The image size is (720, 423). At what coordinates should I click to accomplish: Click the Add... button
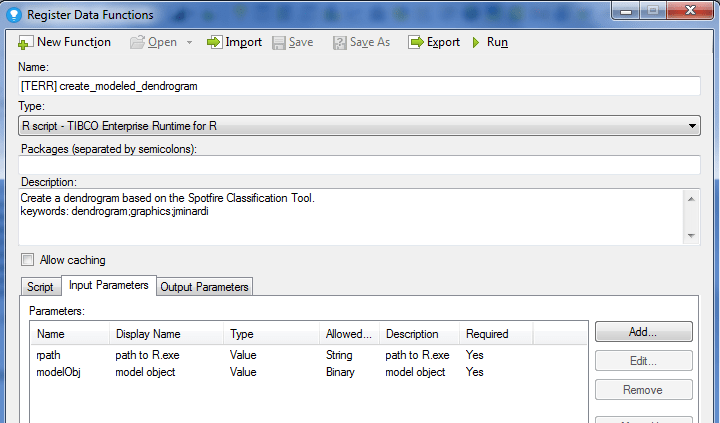tap(643, 332)
